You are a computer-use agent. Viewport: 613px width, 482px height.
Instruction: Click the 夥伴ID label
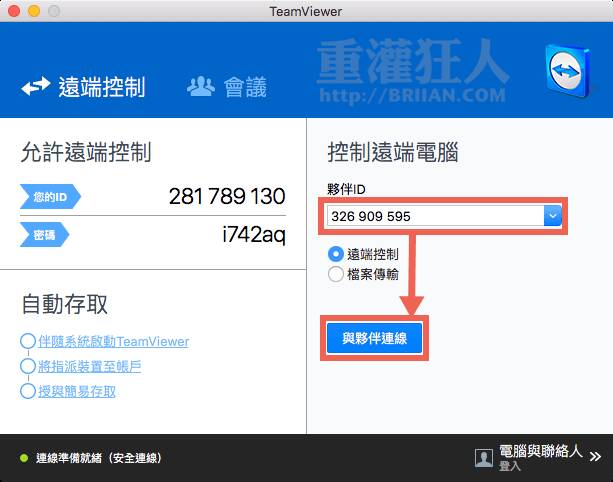point(346,189)
